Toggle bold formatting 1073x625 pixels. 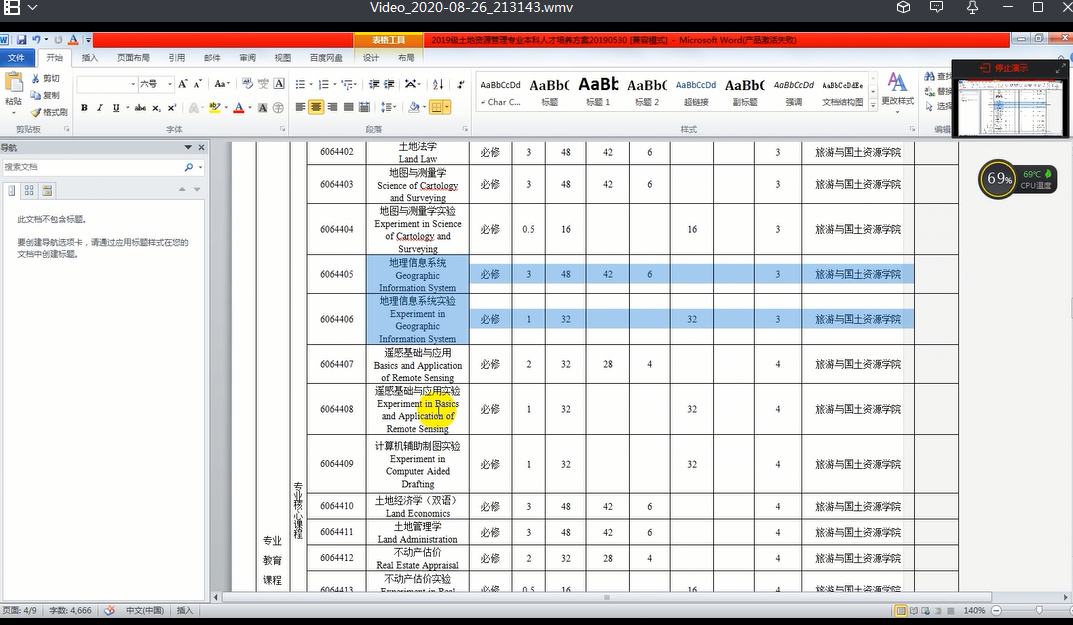[x=84, y=108]
